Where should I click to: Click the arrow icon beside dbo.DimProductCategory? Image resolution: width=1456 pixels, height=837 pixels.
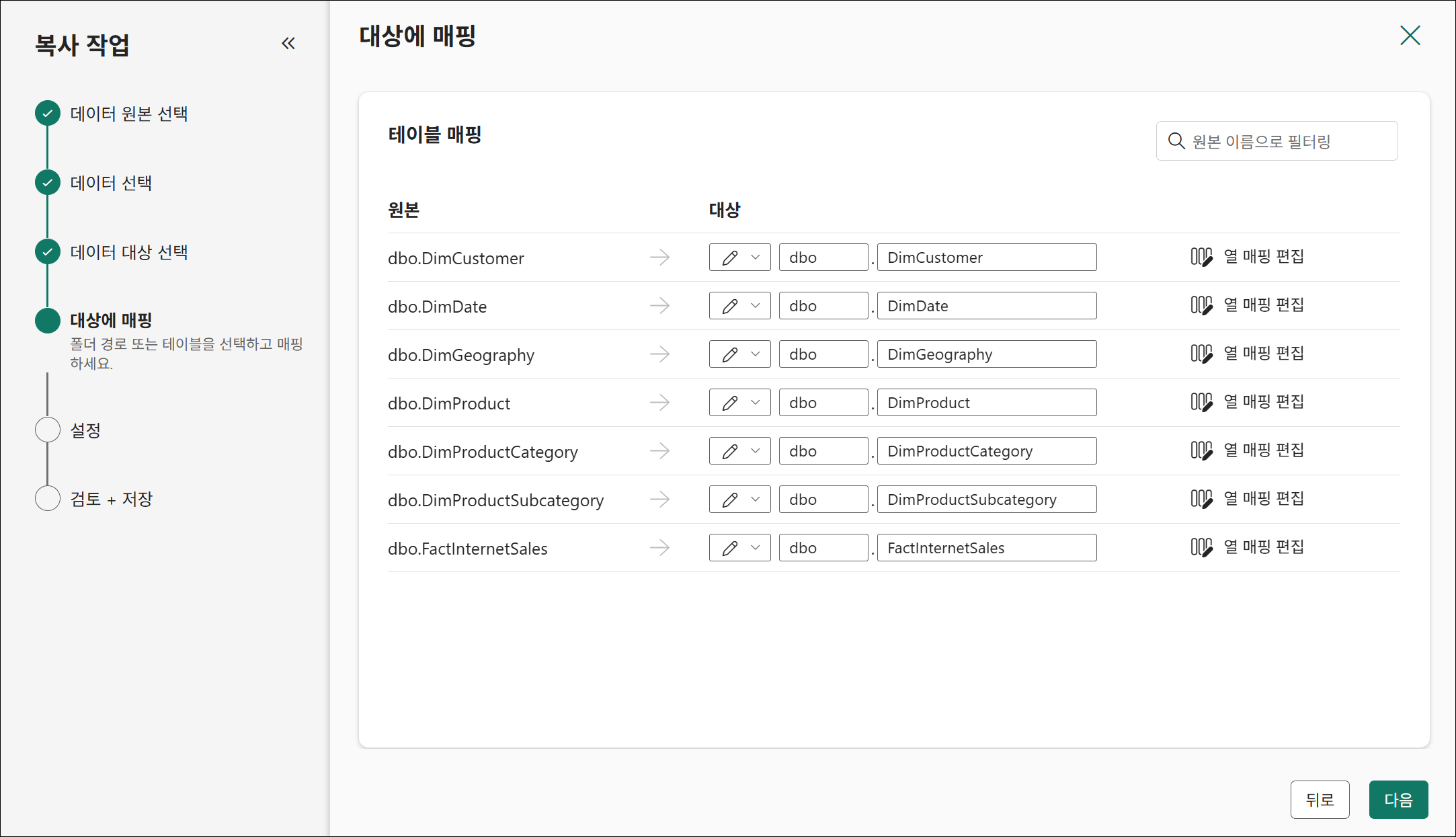659,450
